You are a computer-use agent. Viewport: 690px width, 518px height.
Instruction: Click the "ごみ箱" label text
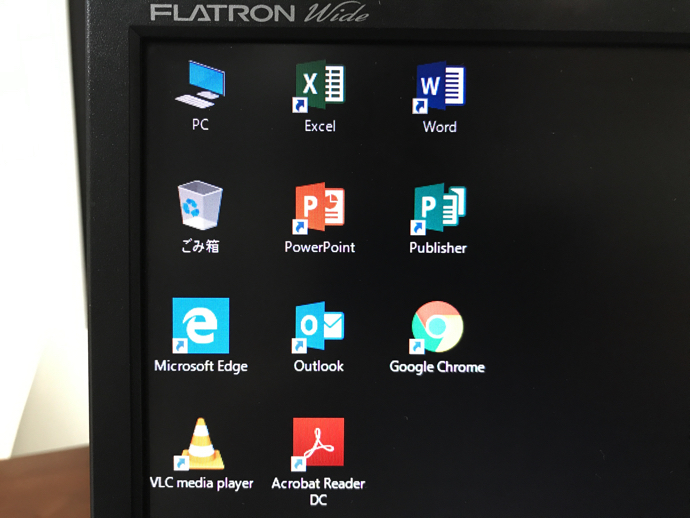[x=200, y=246]
